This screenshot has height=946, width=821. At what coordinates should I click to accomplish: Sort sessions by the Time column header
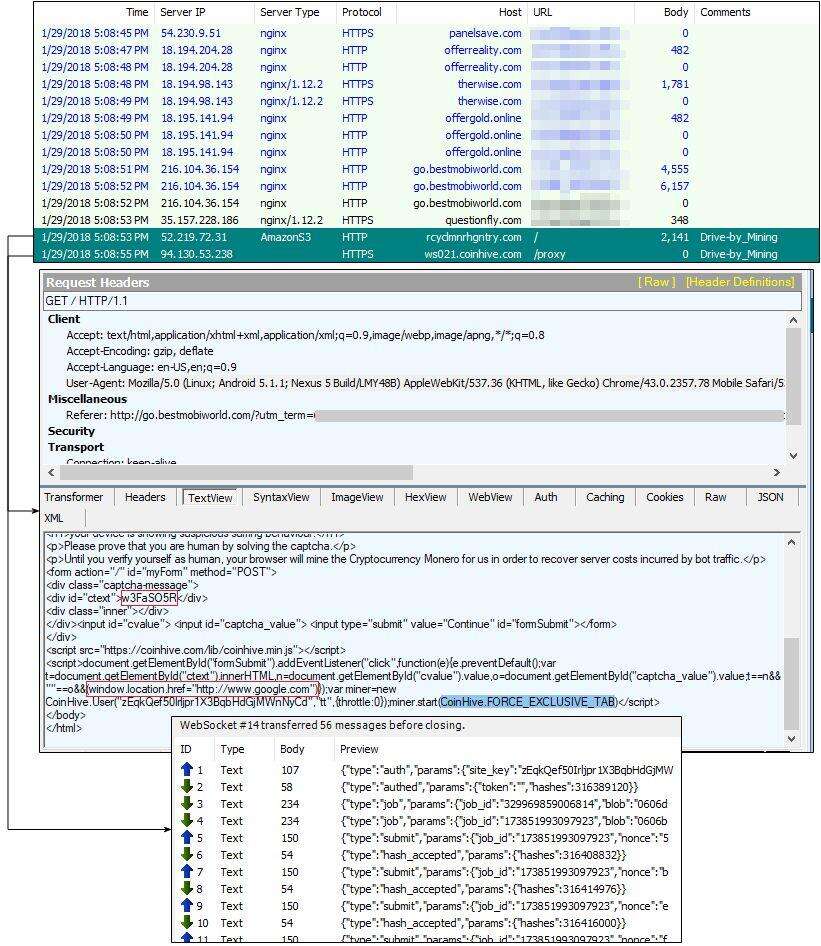(x=137, y=12)
